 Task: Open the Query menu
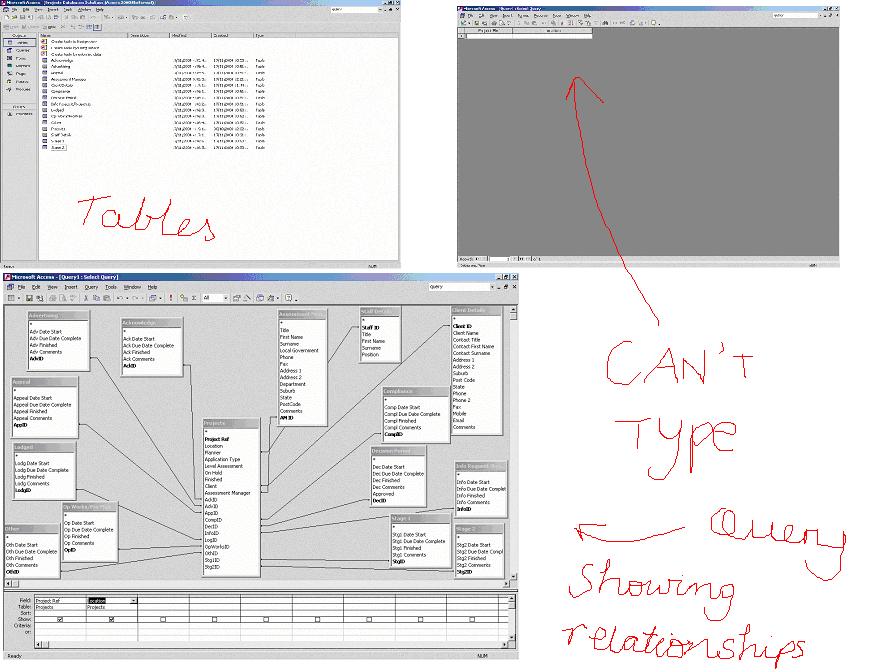tap(91, 287)
